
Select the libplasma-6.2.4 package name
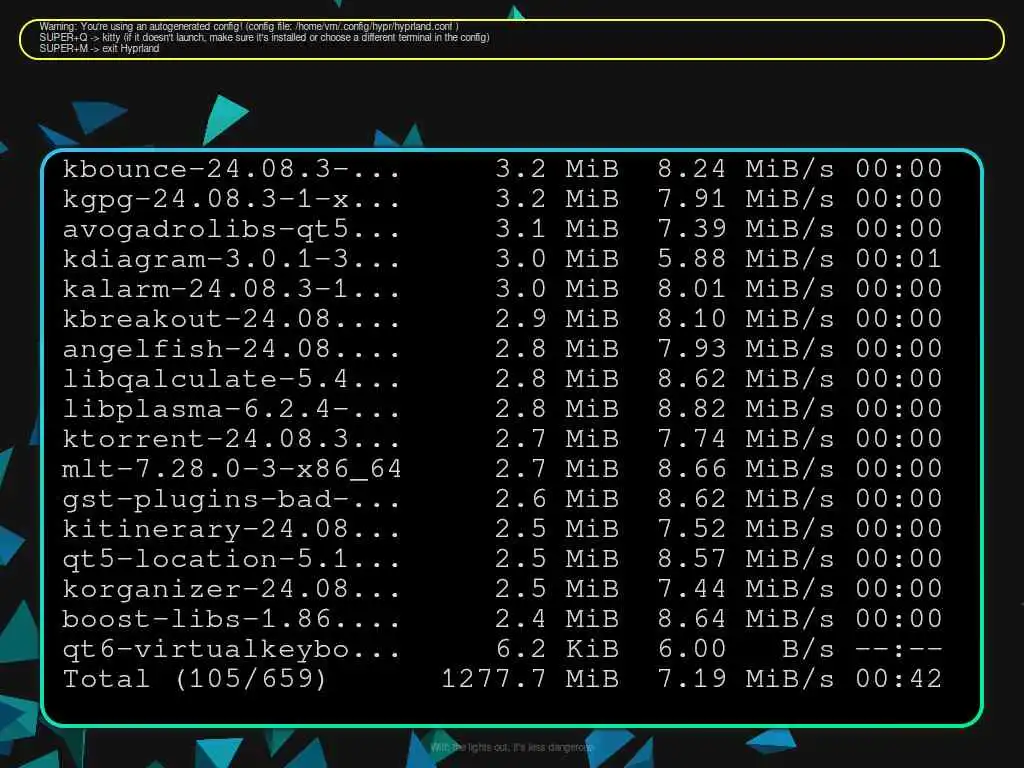point(231,409)
